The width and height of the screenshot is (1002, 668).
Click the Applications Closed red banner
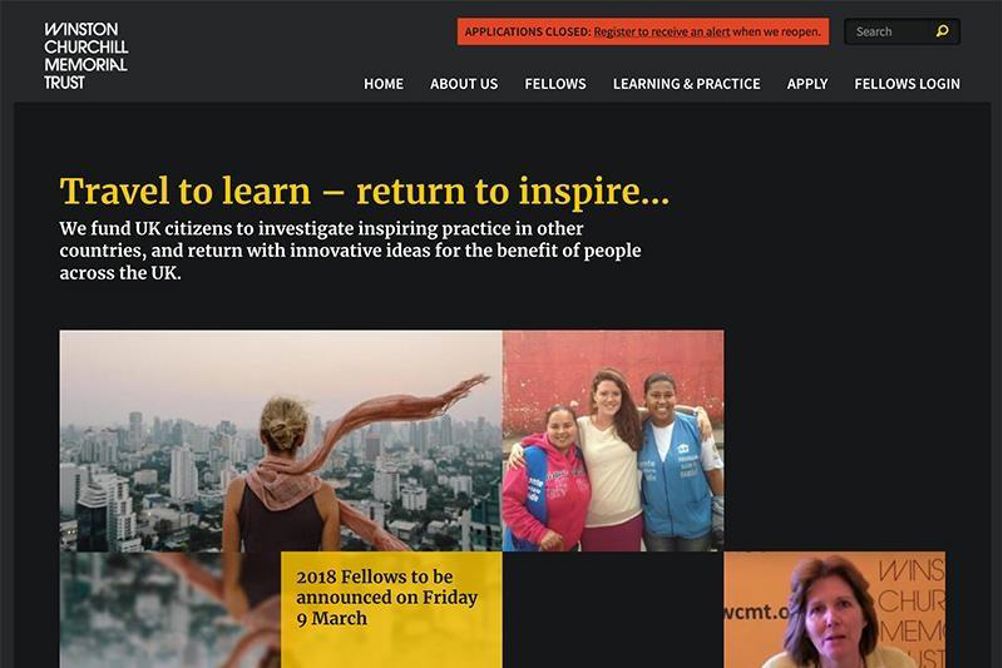pos(643,31)
